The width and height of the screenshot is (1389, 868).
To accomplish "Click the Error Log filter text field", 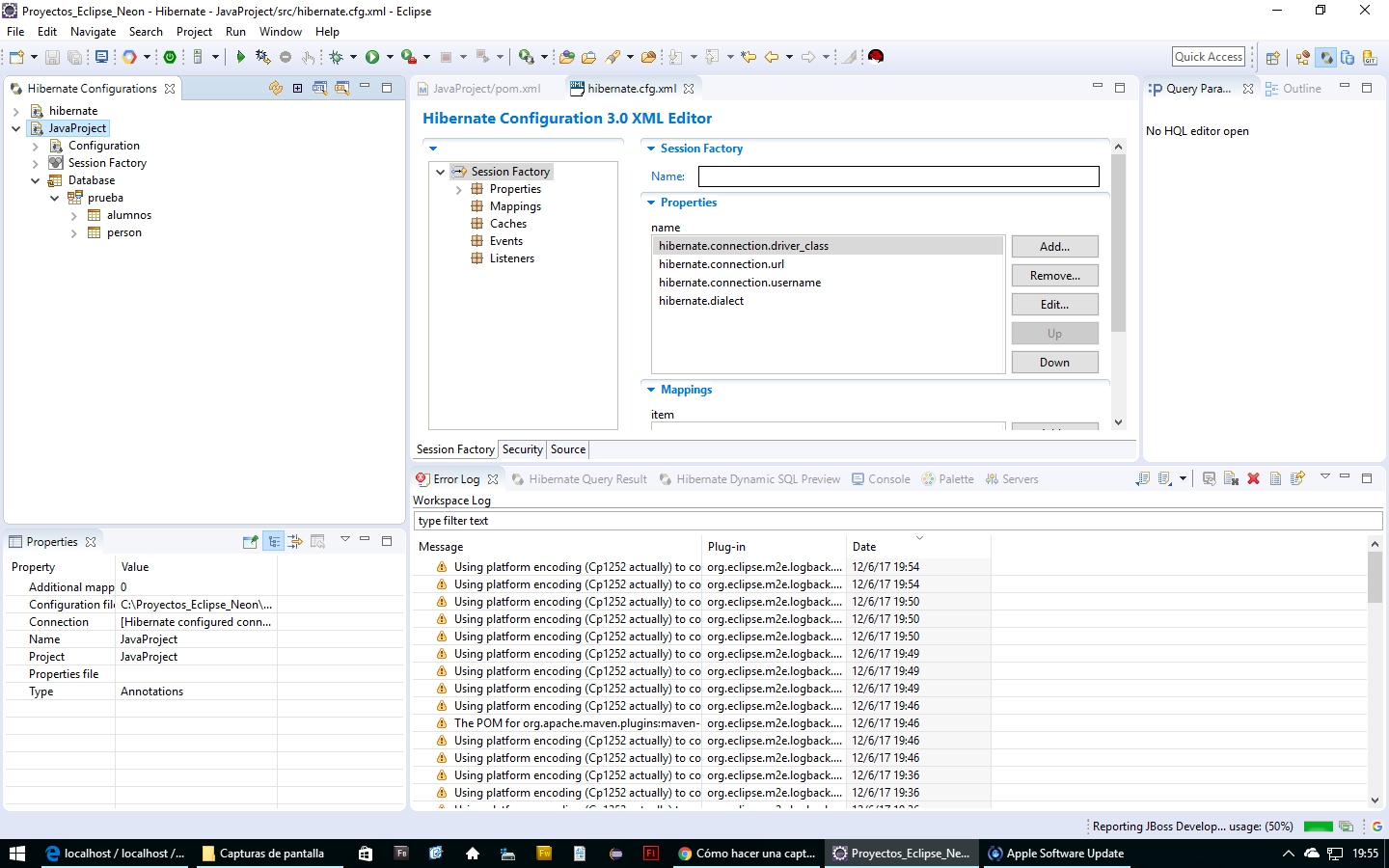I will coord(897,521).
